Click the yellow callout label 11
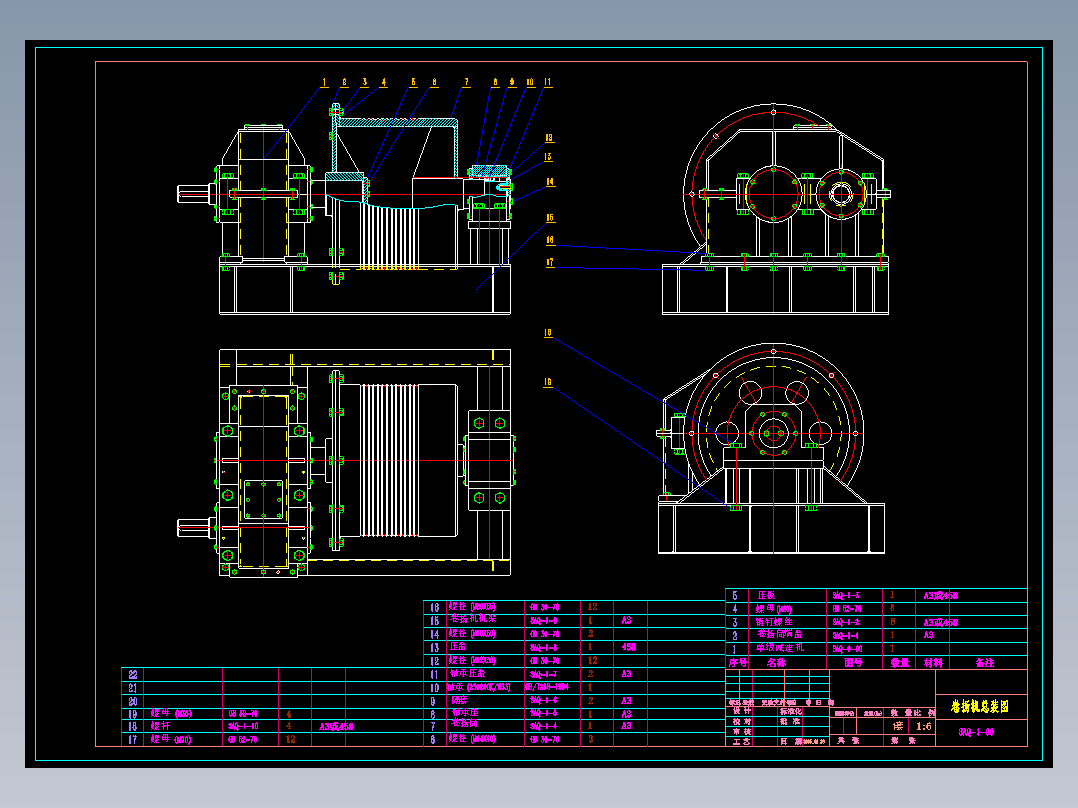The image size is (1078, 808). [x=547, y=83]
